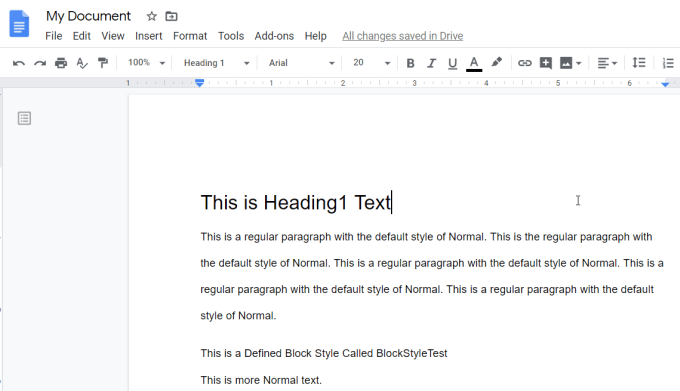The image size is (680, 391).
Task: Click the My Document title field
Action: point(88,16)
